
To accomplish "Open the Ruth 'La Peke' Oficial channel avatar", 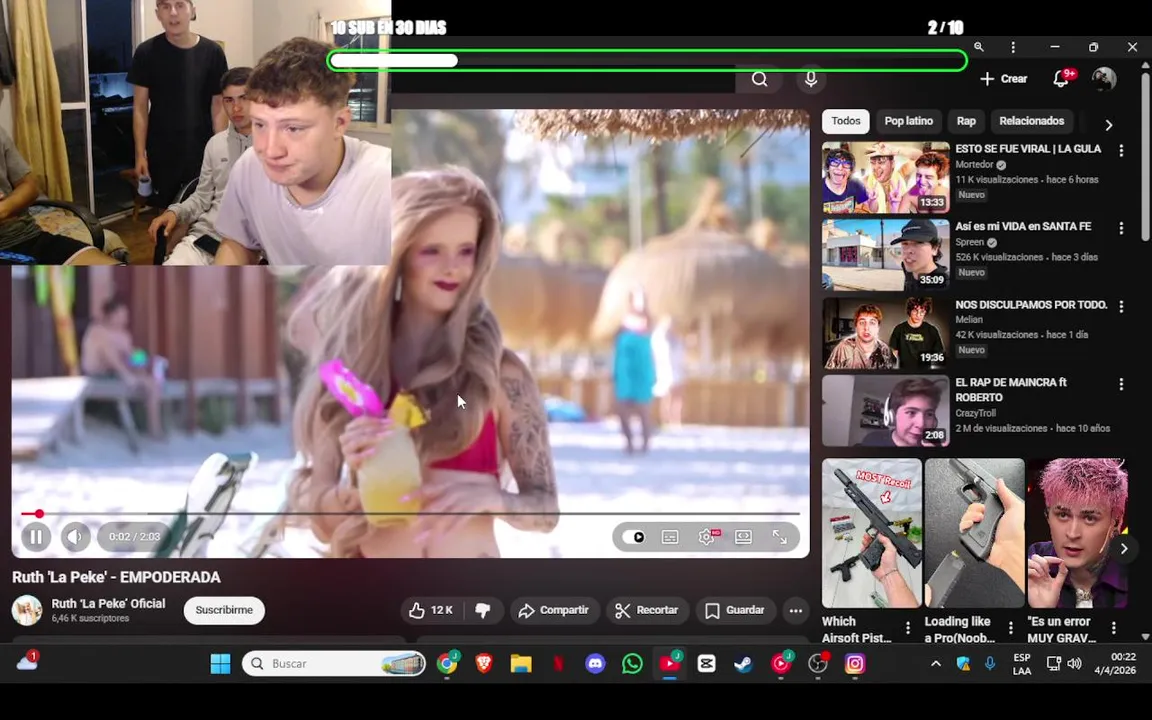I will pos(27,611).
